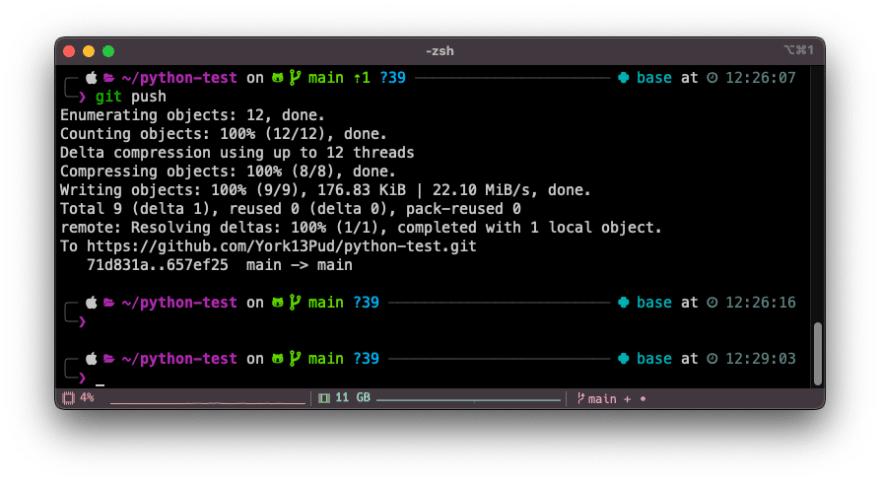
Task: Click the terminal vertical scrollbar thumb
Action: coord(818,353)
